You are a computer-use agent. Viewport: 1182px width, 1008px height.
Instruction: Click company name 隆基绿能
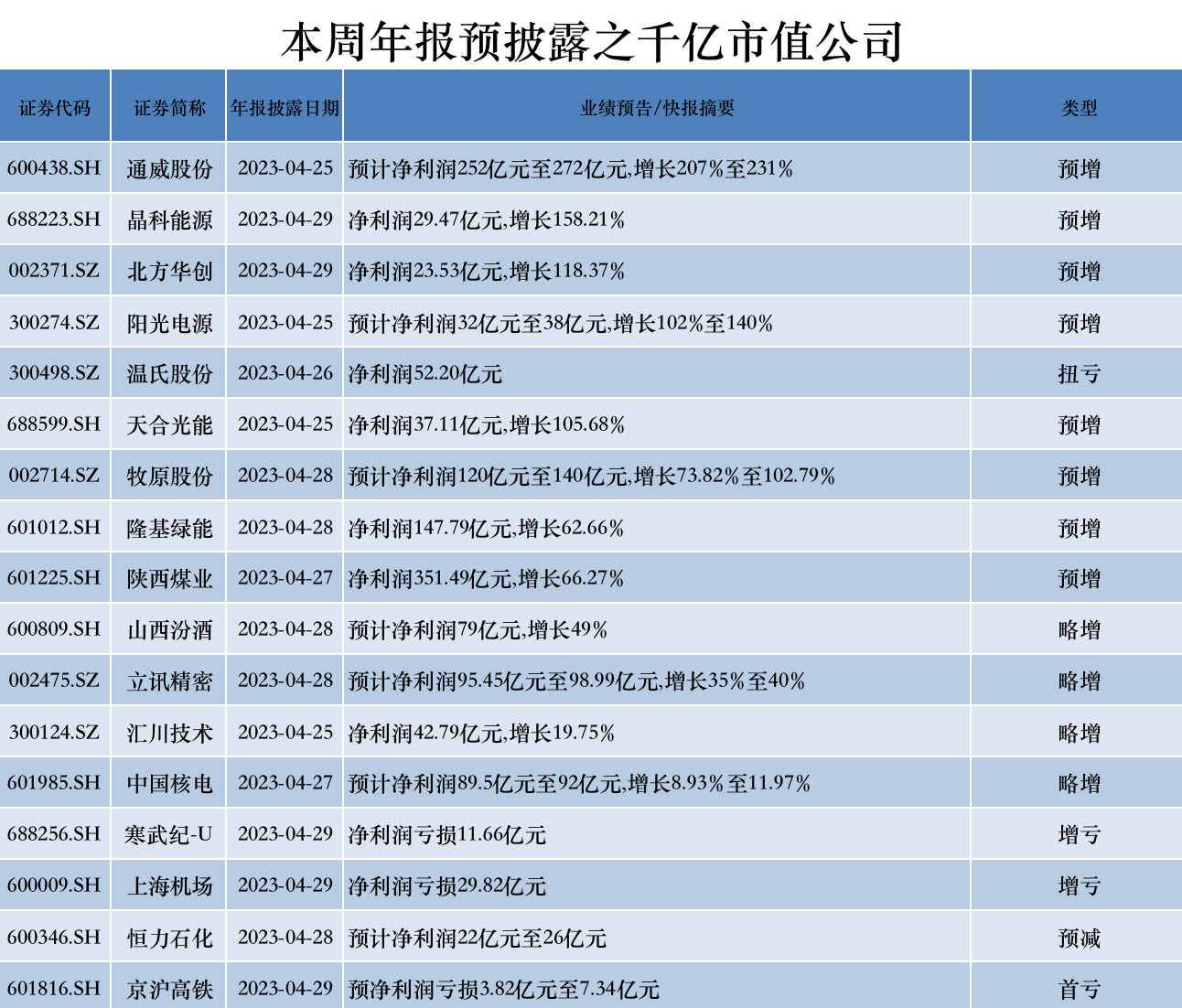tap(169, 528)
